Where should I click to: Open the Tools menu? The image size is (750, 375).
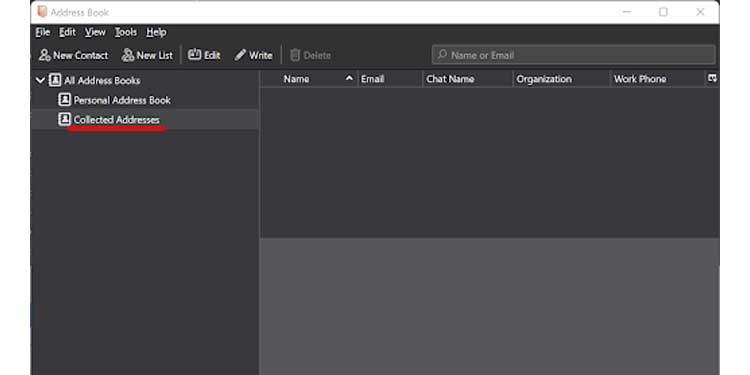[x=126, y=33]
